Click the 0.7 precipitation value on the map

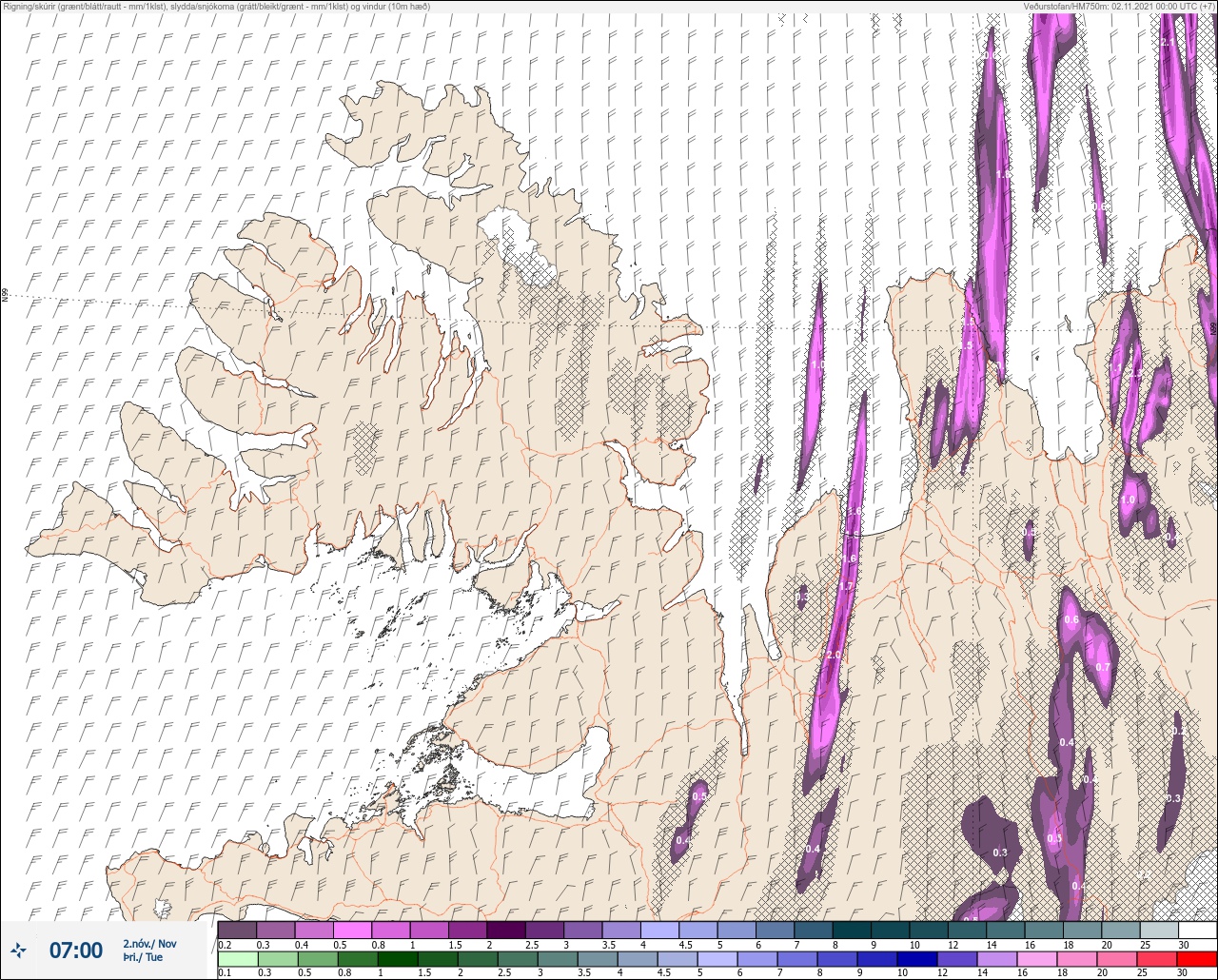[1103, 667]
